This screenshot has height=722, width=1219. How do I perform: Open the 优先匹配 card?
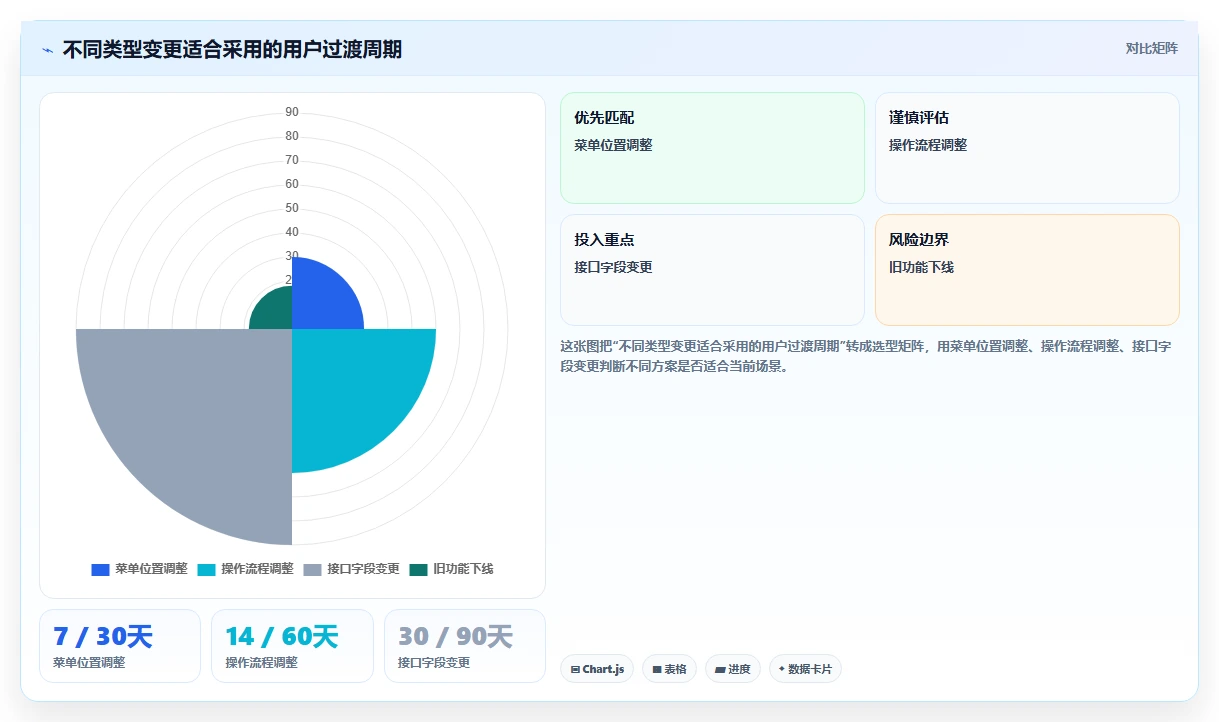click(712, 148)
